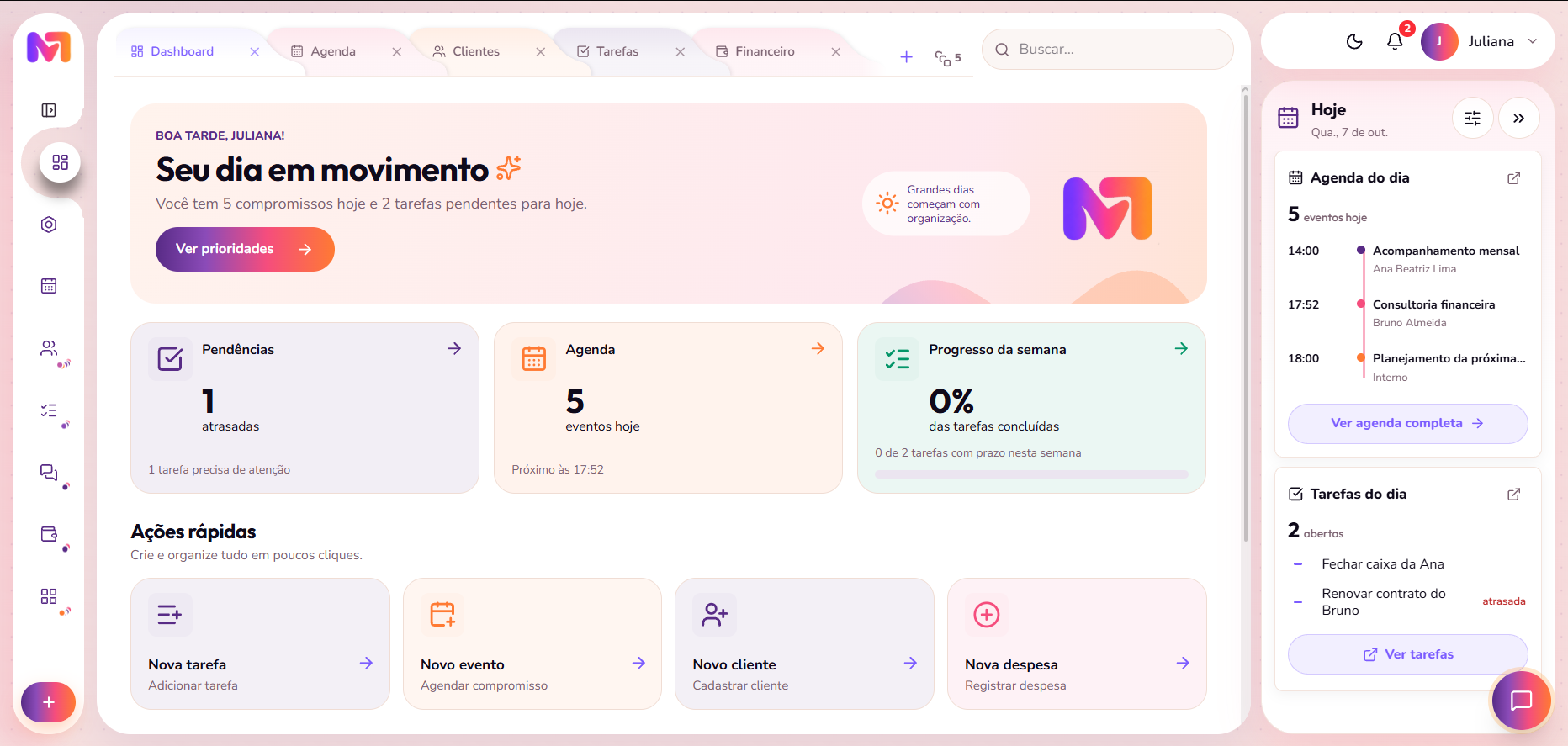The width and height of the screenshot is (1568, 746).
Task: Click the Buscar search field
Action: tap(1107, 50)
